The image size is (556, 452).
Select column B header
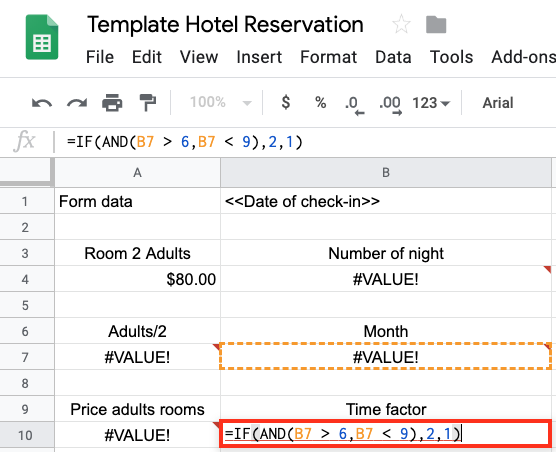click(x=386, y=173)
